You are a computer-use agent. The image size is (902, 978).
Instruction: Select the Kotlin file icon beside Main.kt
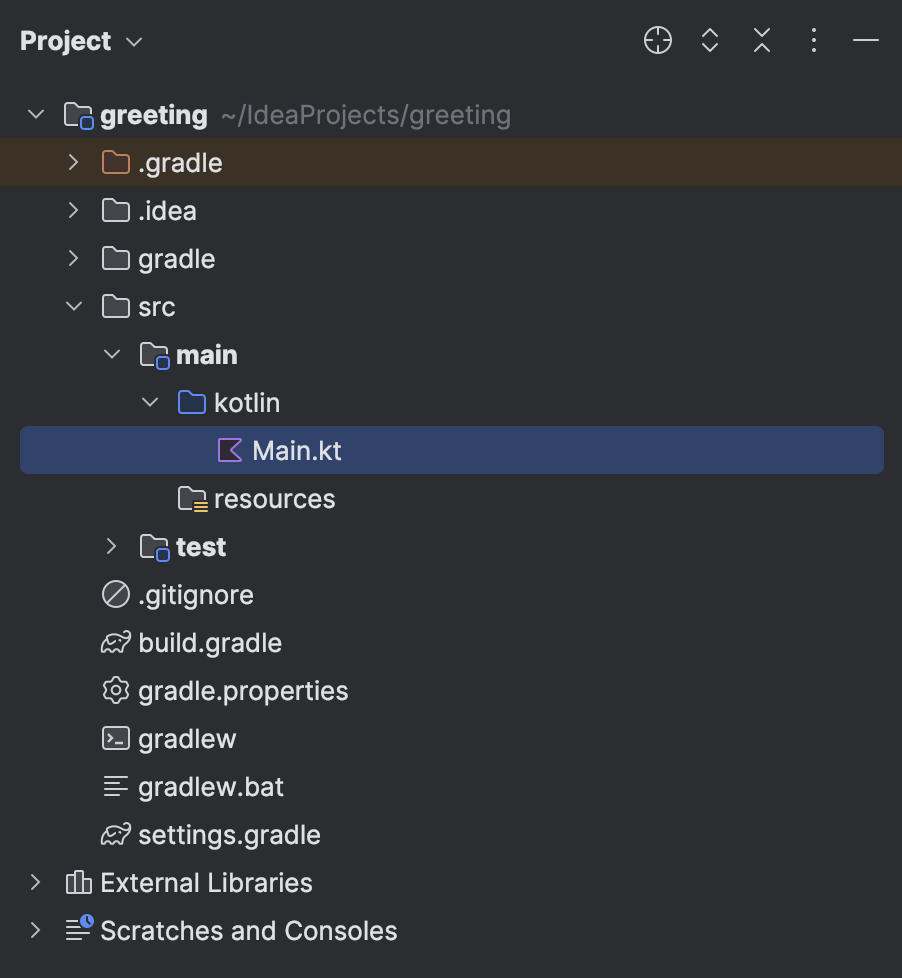click(228, 450)
